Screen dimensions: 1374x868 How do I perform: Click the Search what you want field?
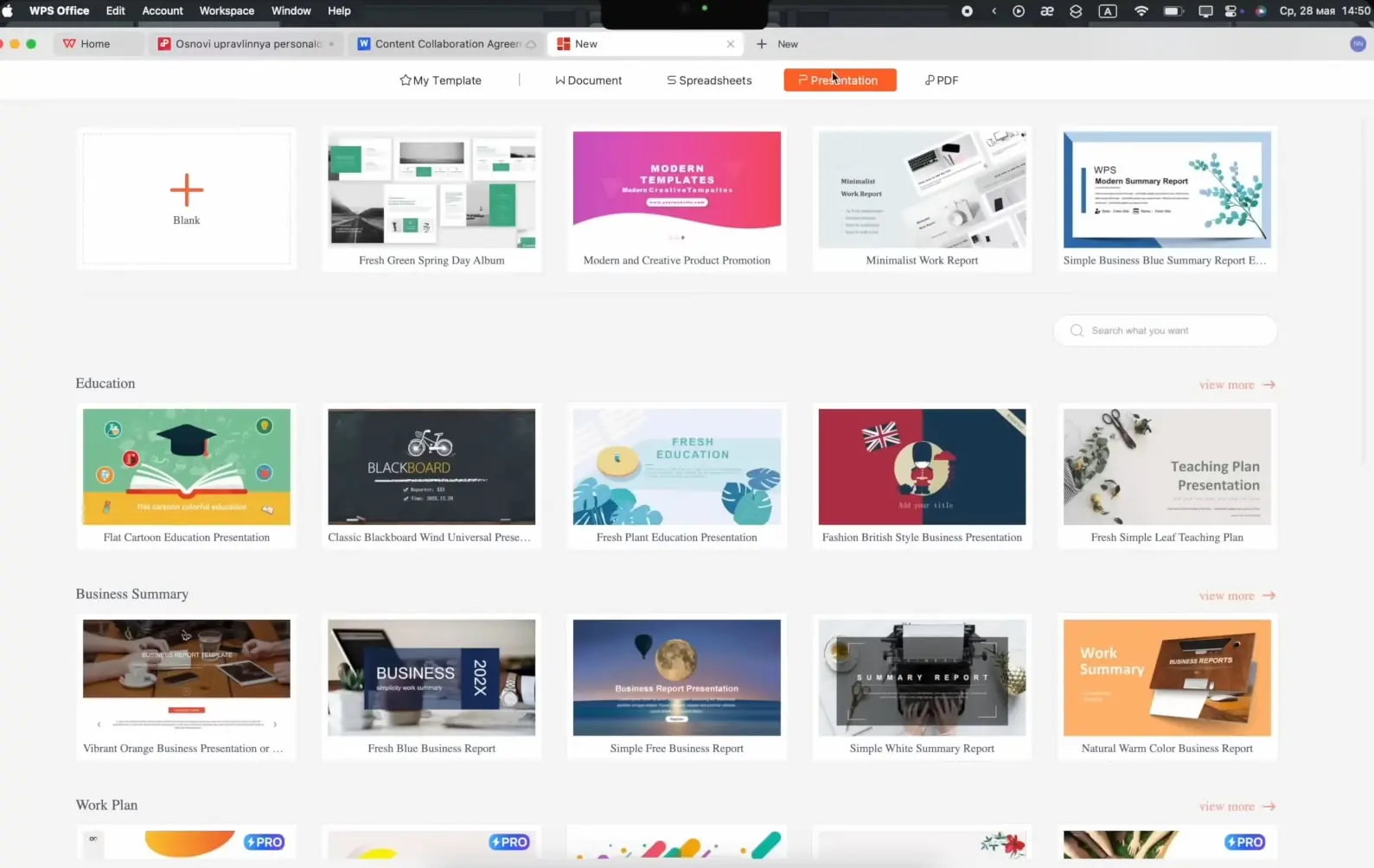pyautogui.click(x=1165, y=330)
